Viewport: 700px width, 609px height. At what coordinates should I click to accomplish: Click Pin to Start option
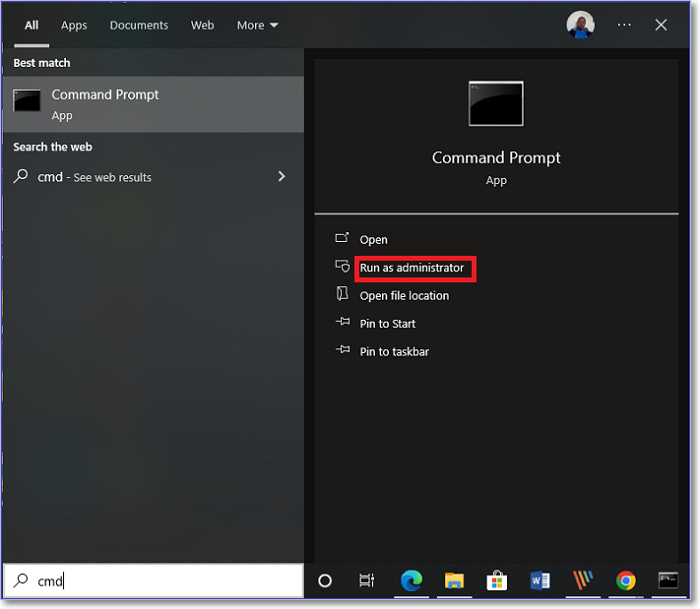(387, 324)
